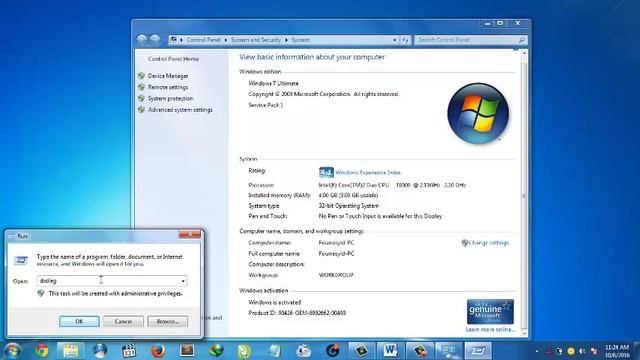The image size is (640, 360).
Task: Open Remote settings from the sidebar
Action: click(x=168, y=87)
